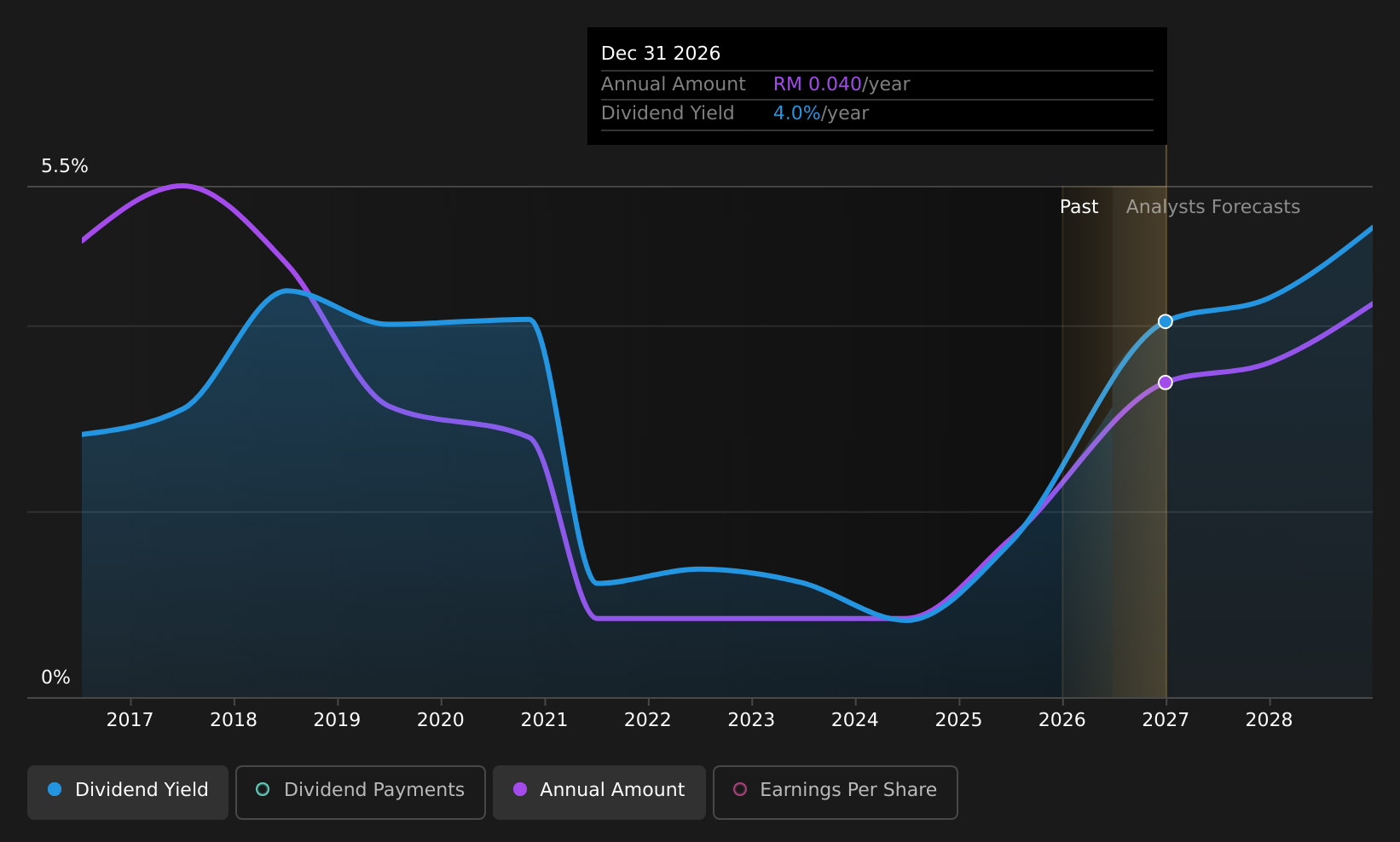The height and width of the screenshot is (842, 1400).
Task: Click the purple Annual Amount data point at 2027
Action: (1166, 383)
